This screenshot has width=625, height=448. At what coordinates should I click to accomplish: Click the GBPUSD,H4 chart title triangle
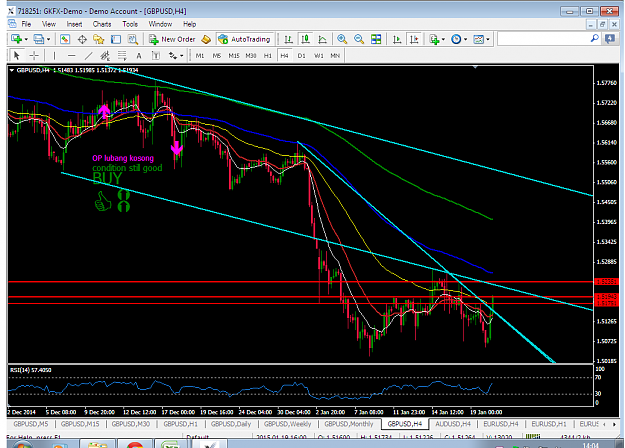12,70
